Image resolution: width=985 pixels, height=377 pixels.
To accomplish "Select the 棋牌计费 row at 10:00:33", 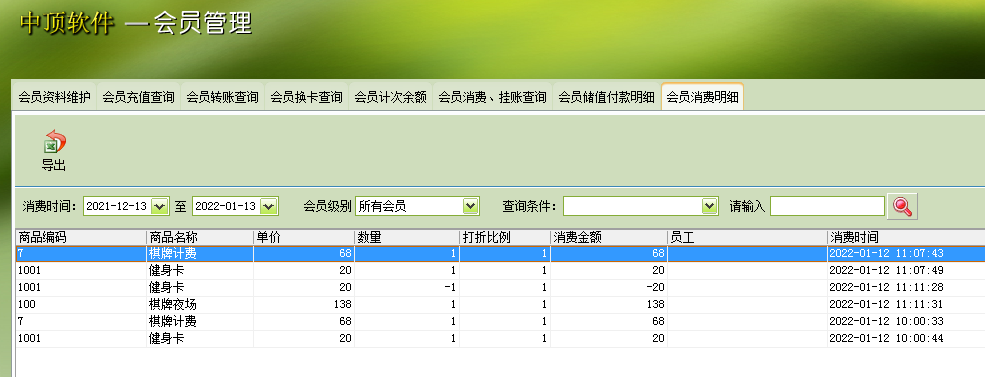I will [x=500, y=322].
